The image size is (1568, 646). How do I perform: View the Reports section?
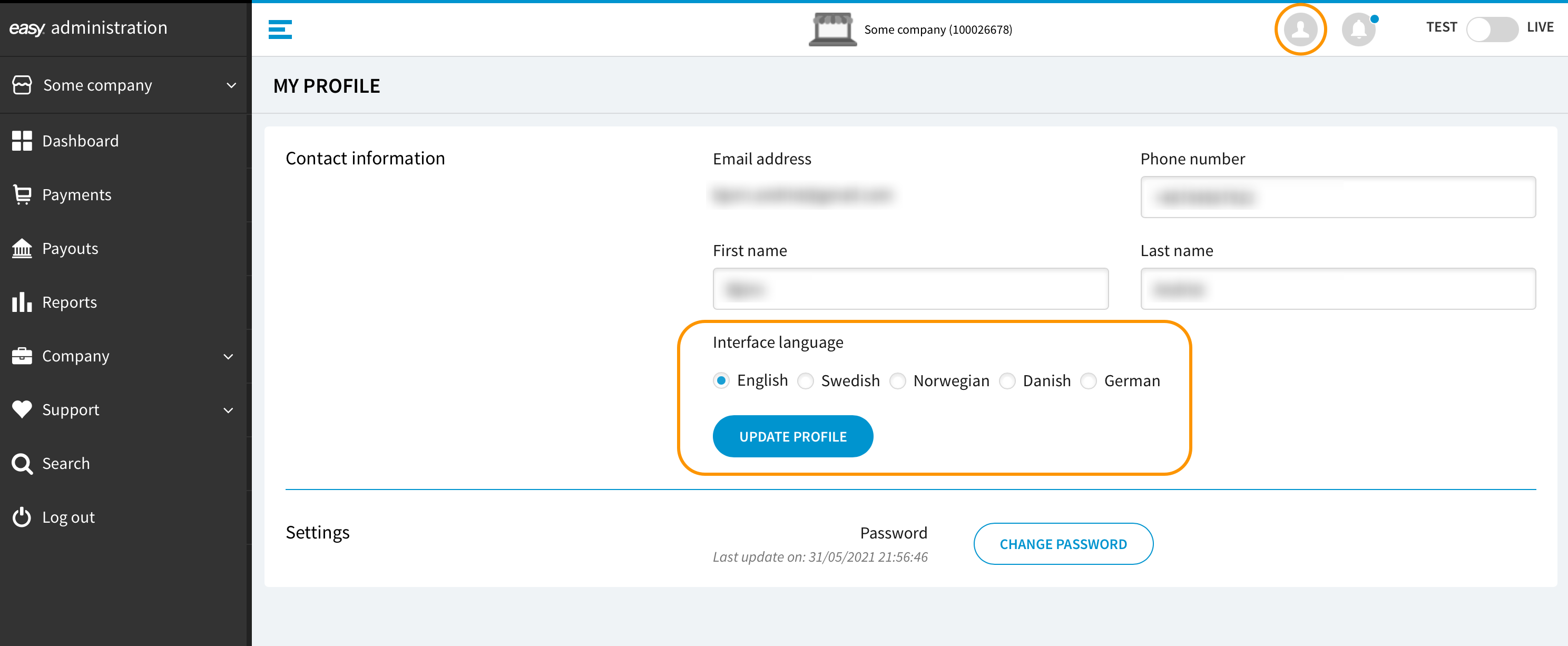click(x=70, y=301)
